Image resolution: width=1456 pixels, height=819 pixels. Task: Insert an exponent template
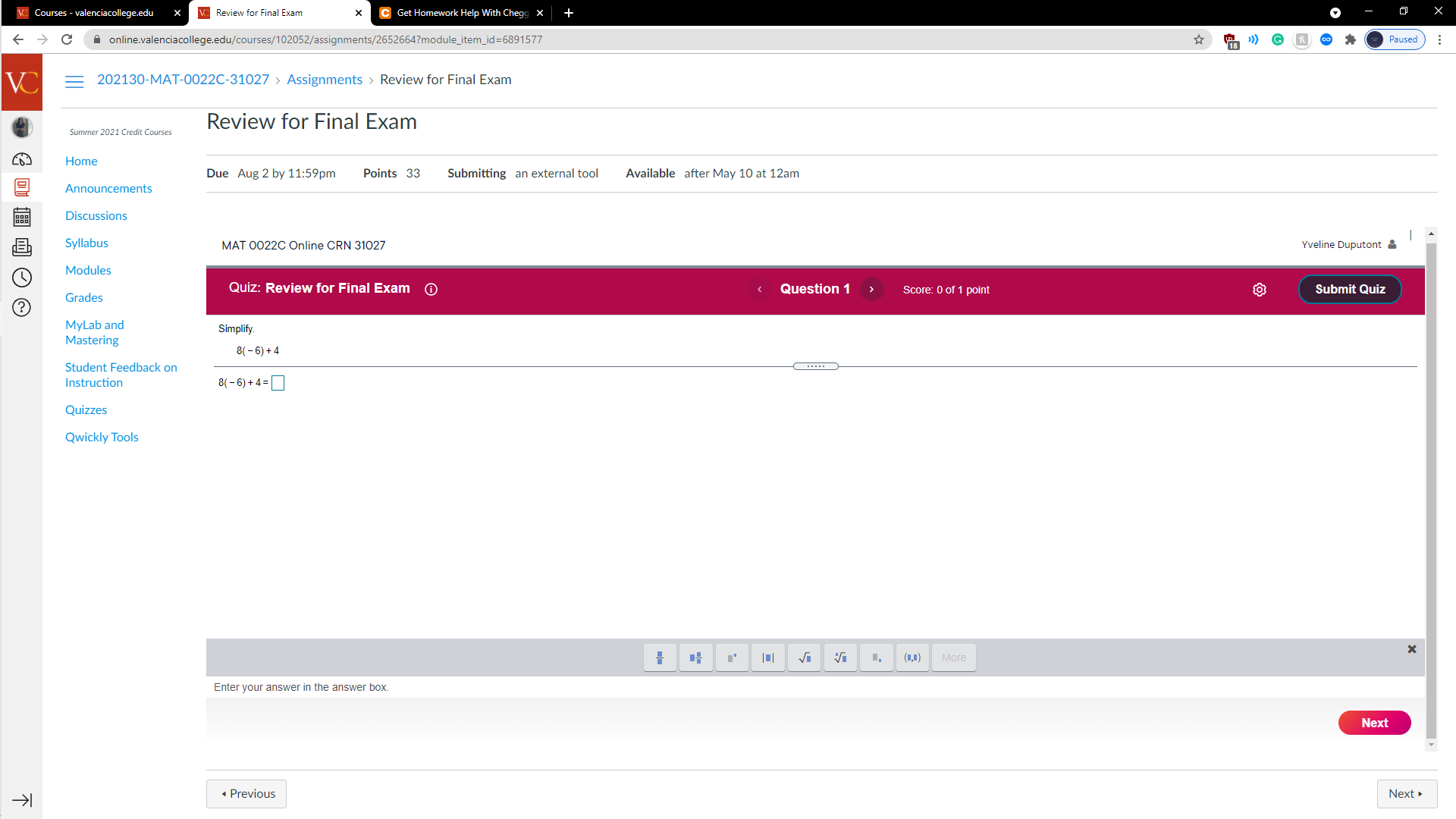point(732,657)
